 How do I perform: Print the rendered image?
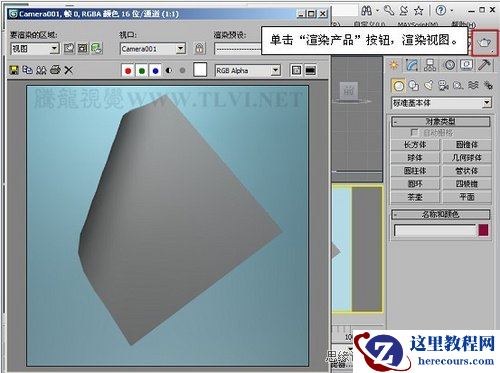click(x=55, y=70)
